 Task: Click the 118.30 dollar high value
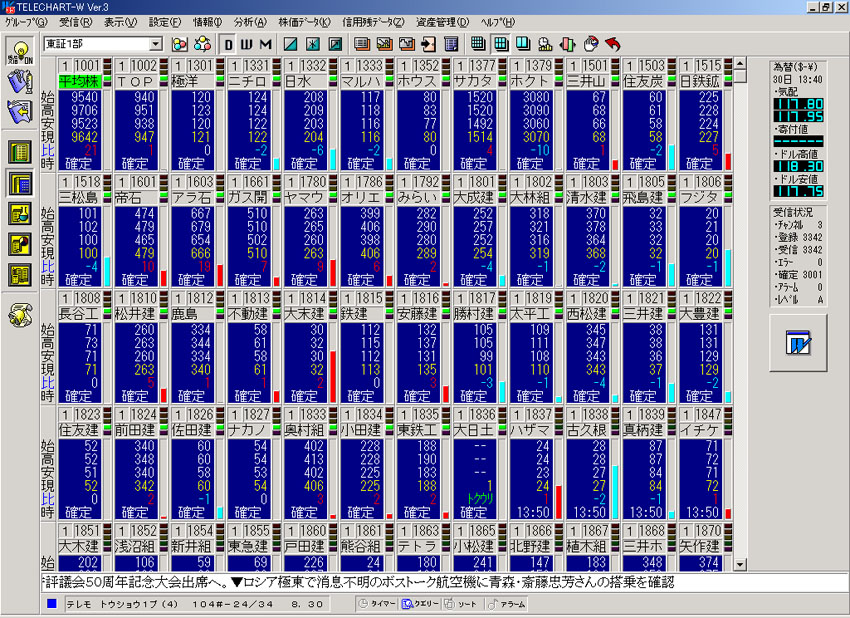(x=799, y=166)
